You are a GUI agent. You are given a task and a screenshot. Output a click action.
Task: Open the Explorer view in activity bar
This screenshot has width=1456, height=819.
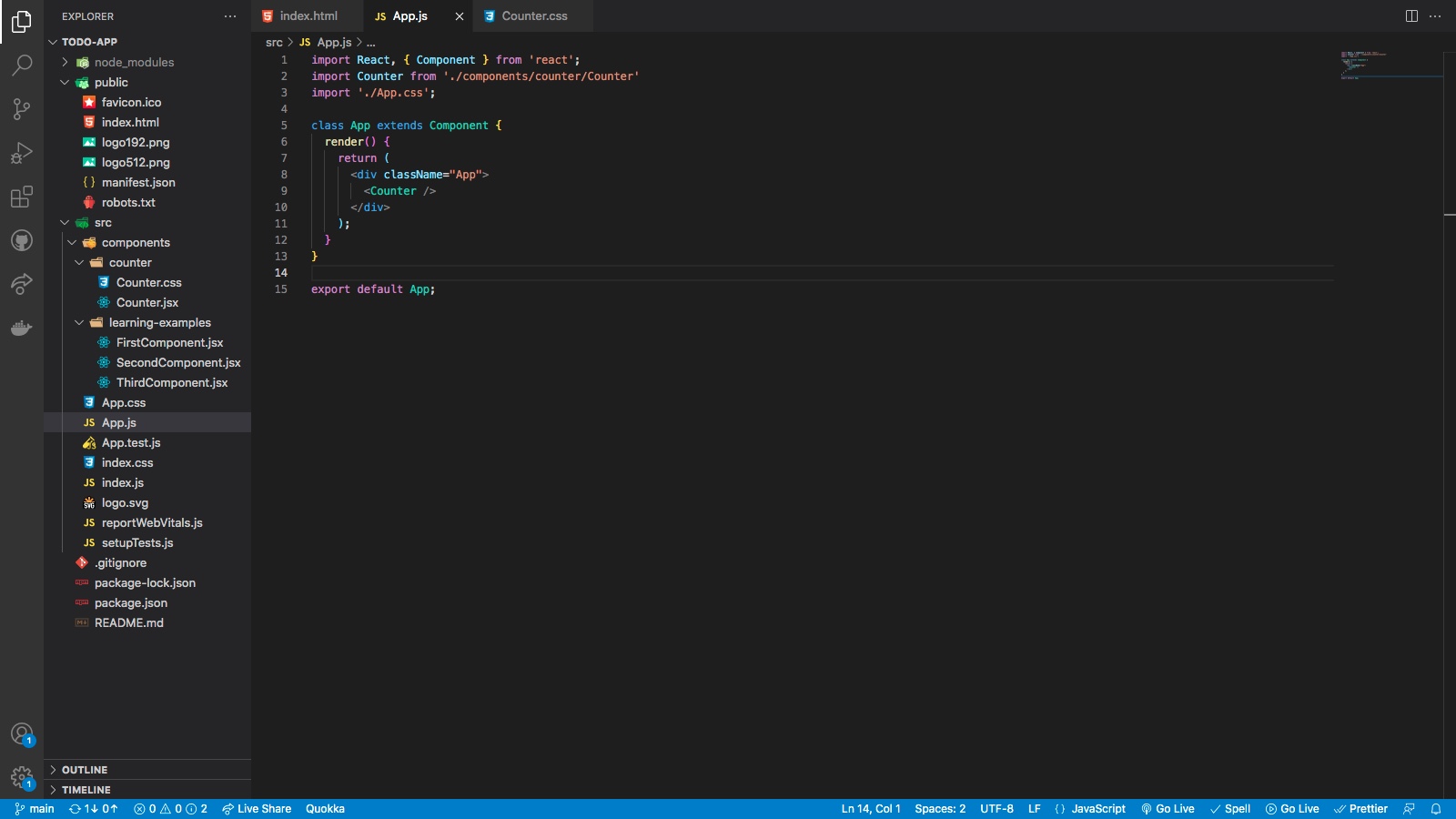22,21
